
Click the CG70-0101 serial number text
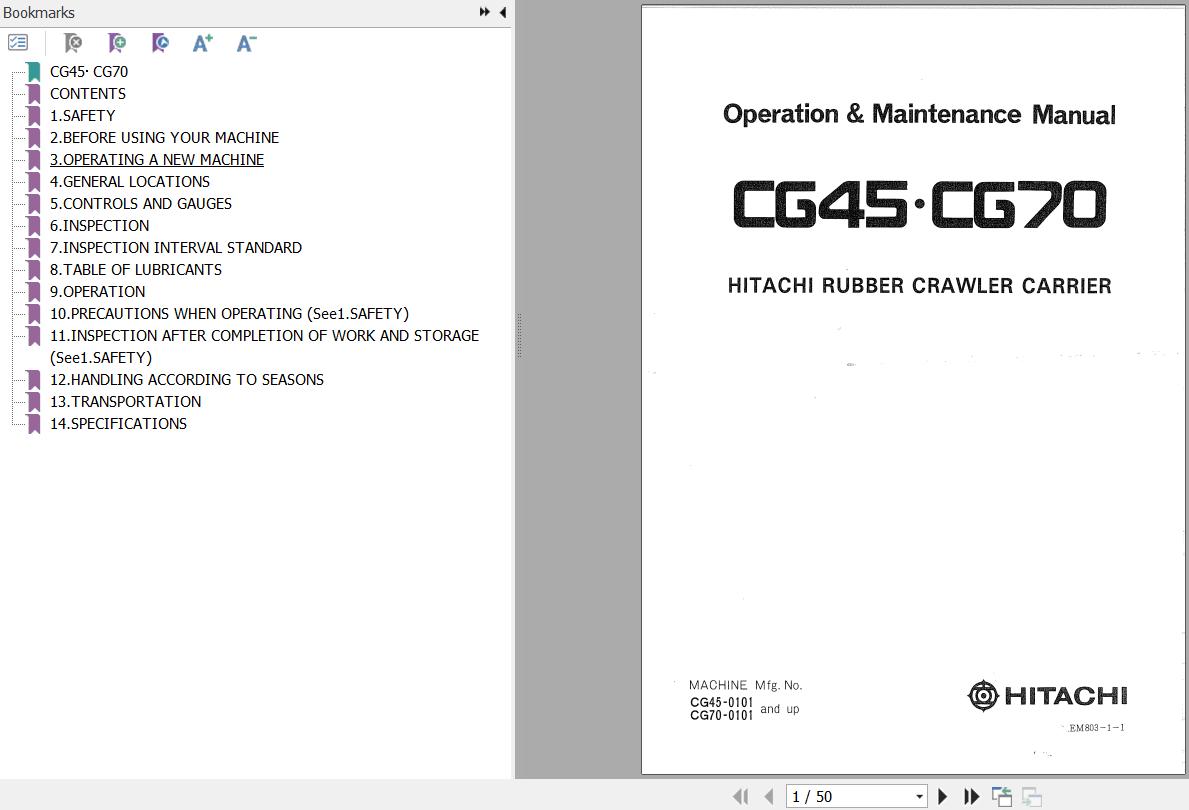pos(721,715)
